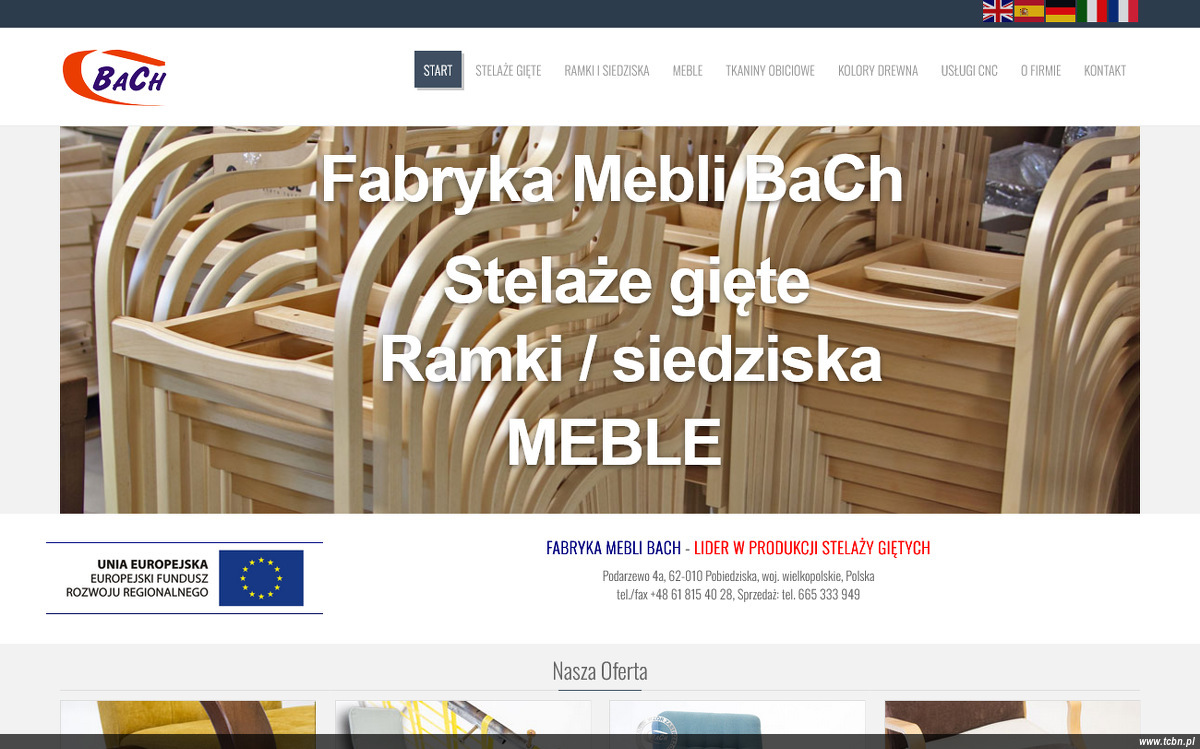Open Tkaniny obiciowe in navigation
This screenshot has width=1200, height=749.
pos(770,70)
